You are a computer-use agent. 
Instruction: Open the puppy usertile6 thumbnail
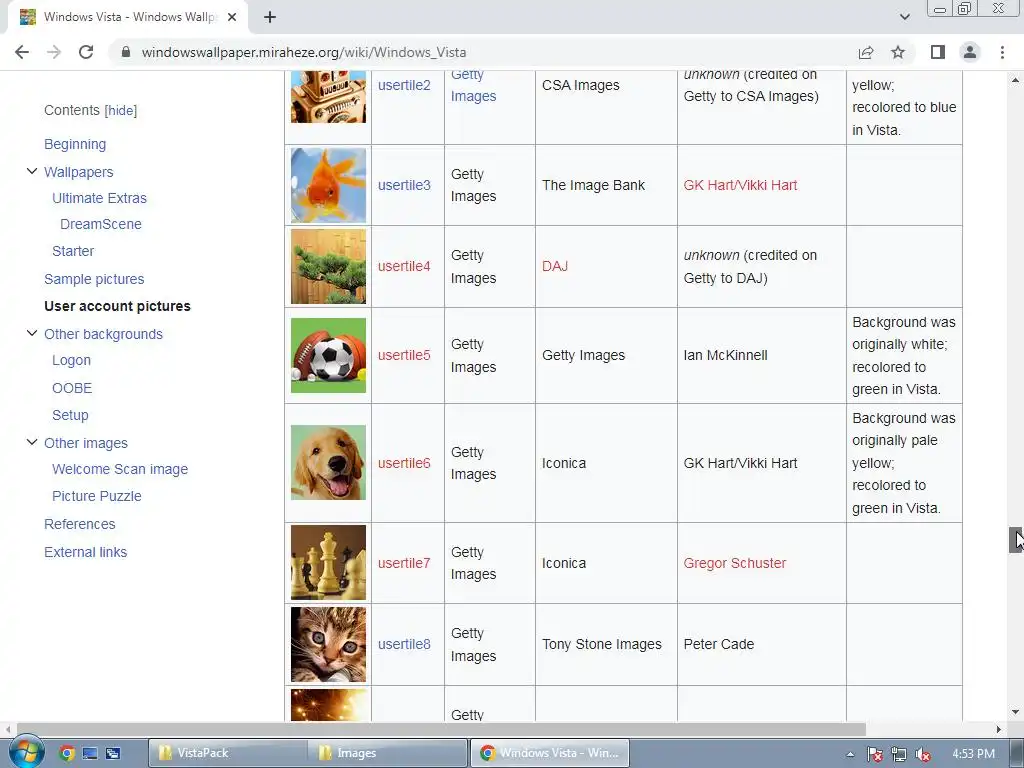pyautogui.click(x=328, y=463)
